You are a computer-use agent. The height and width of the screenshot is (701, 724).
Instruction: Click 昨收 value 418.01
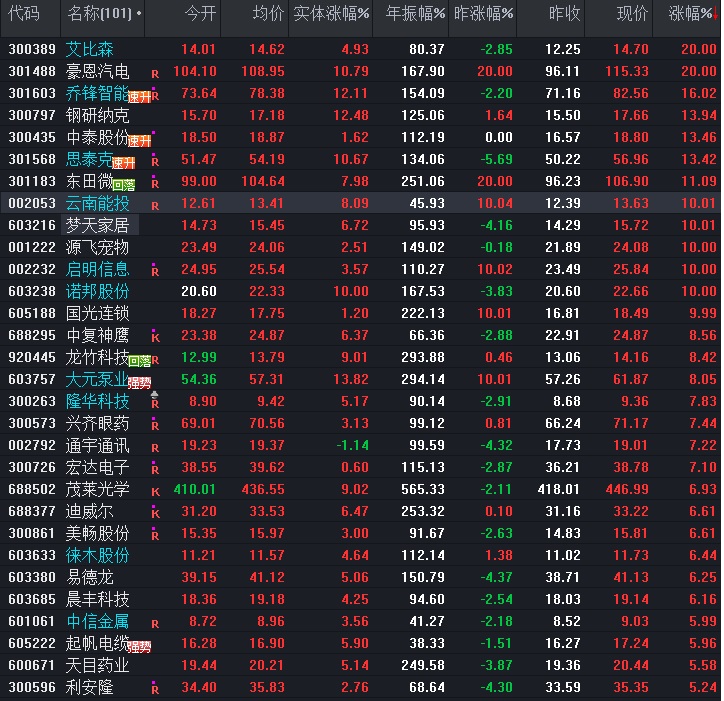click(559, 489)
